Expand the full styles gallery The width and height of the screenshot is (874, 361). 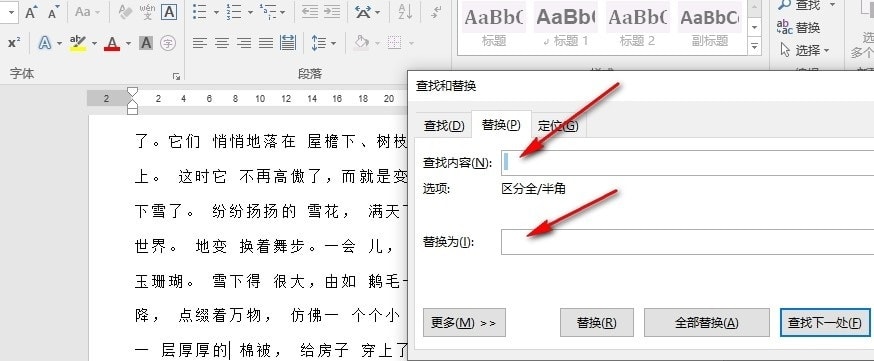[755, 46]
